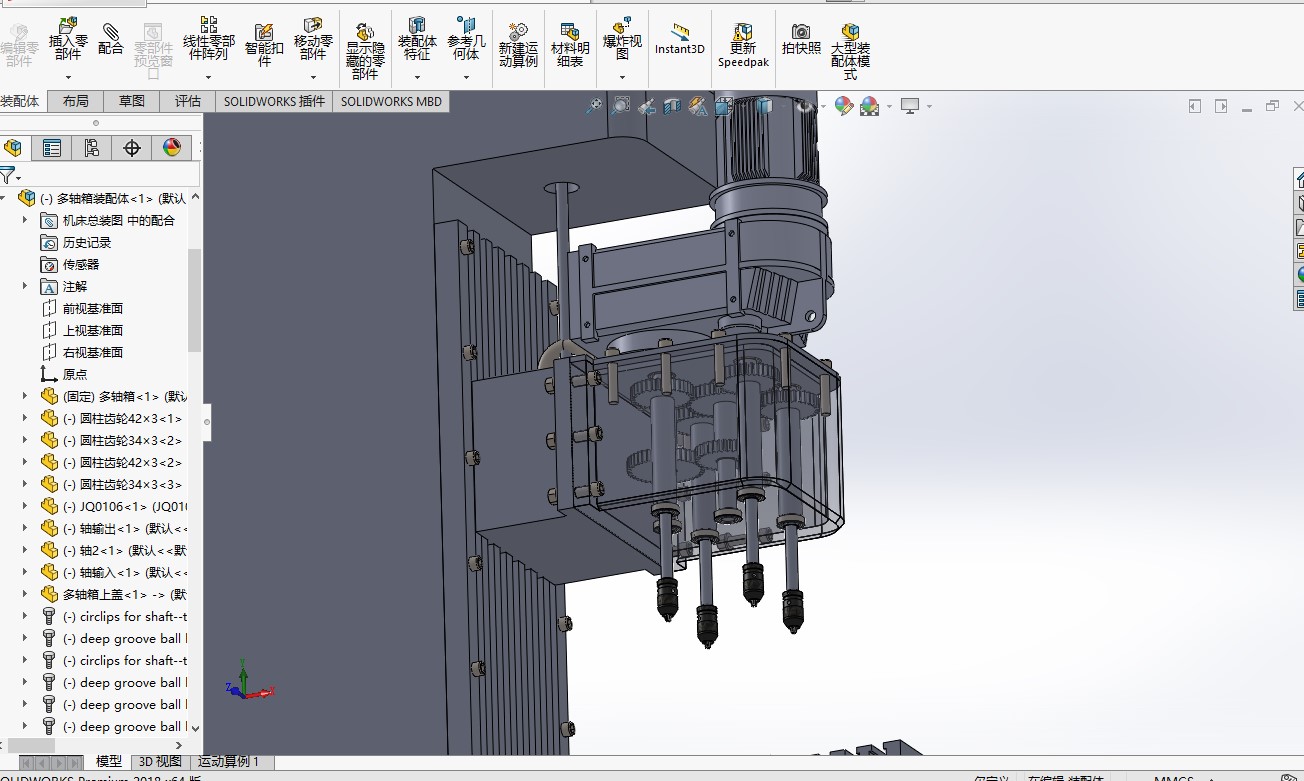Select (-) 轴输出<1> component
The image size is (1304, 781).
click(x=113, y=528)
